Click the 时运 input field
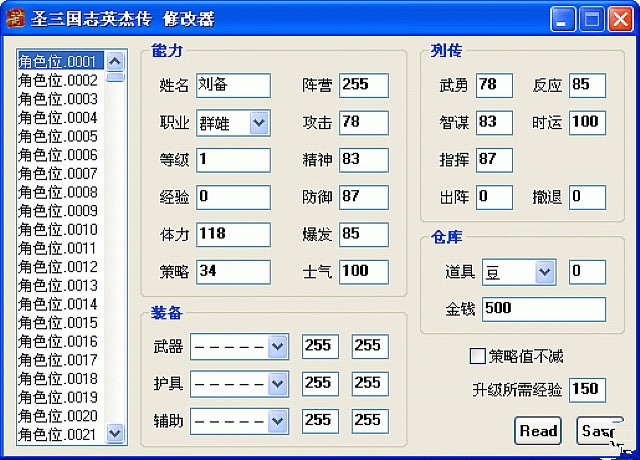Viewport: 640px width, 460px height. coord(587,122)
